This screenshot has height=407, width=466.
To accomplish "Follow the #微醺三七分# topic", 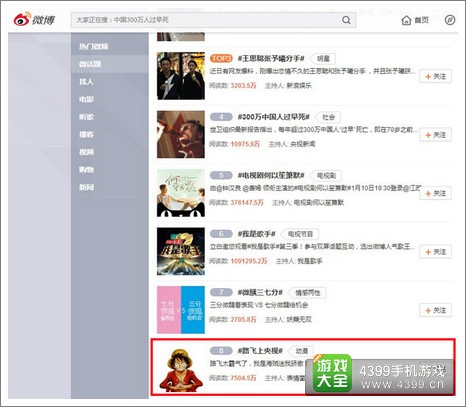I will click(435, 310).
